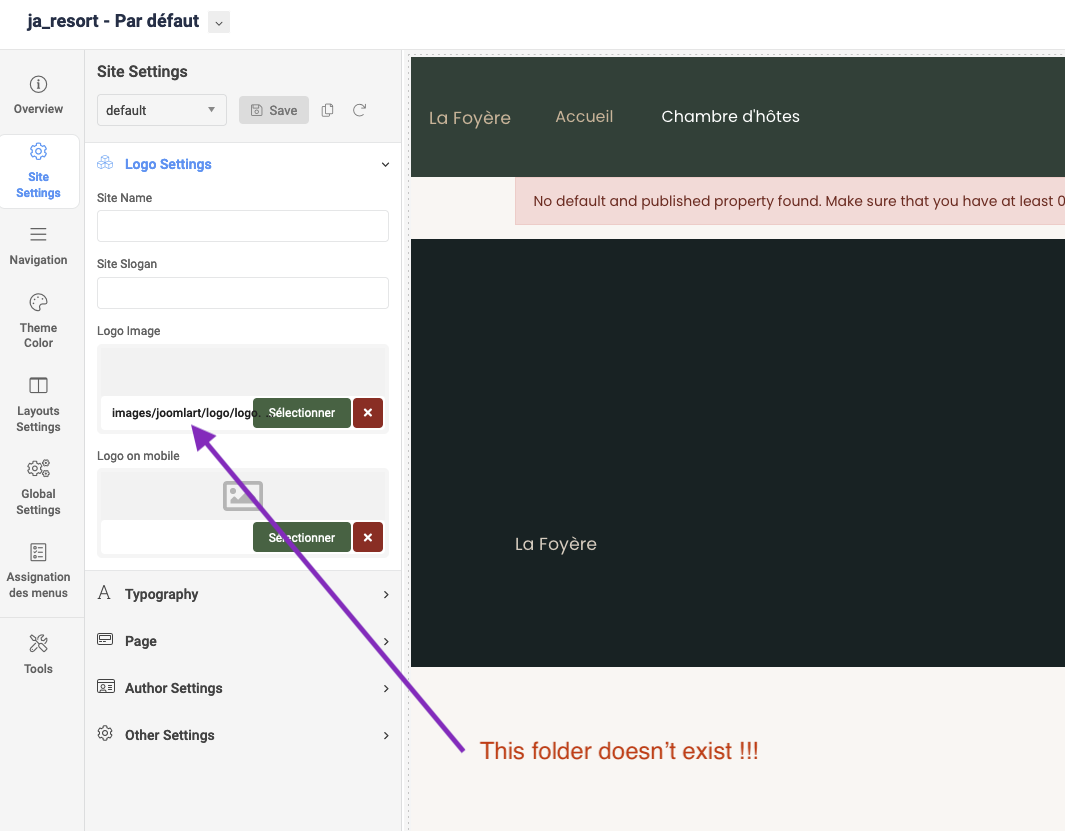1065x831 pixels.
Task: Click Sélectionner for Logo Image
Action: pyautogui.click(x=302, y=413)
